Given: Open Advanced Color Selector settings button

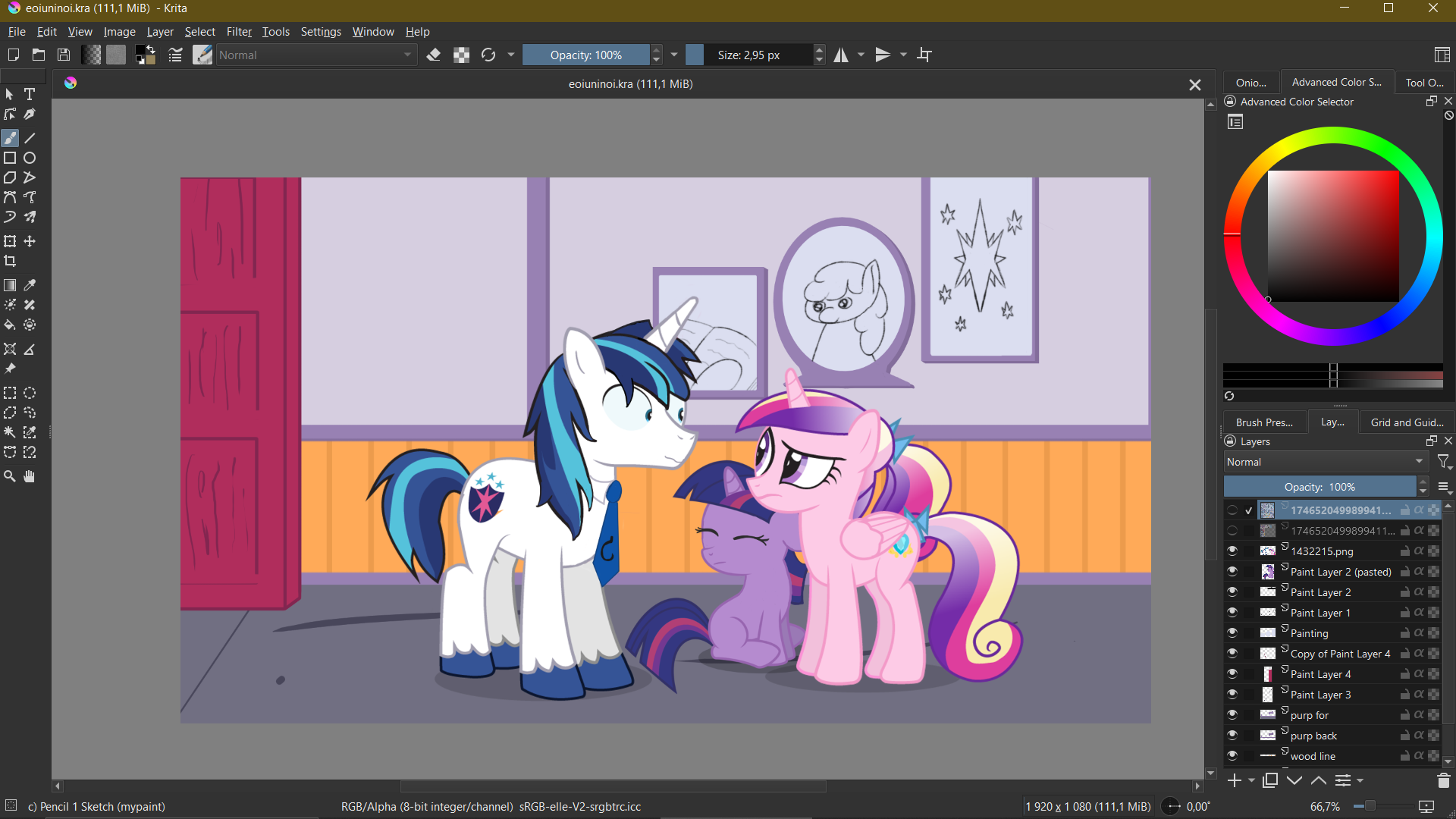Looking at the screenshot, I should coord(1235,122).
